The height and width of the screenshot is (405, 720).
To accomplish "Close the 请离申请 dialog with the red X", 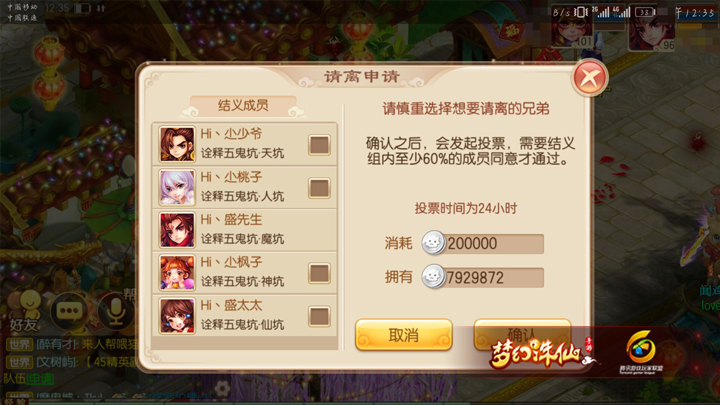I will click(590, 78).
